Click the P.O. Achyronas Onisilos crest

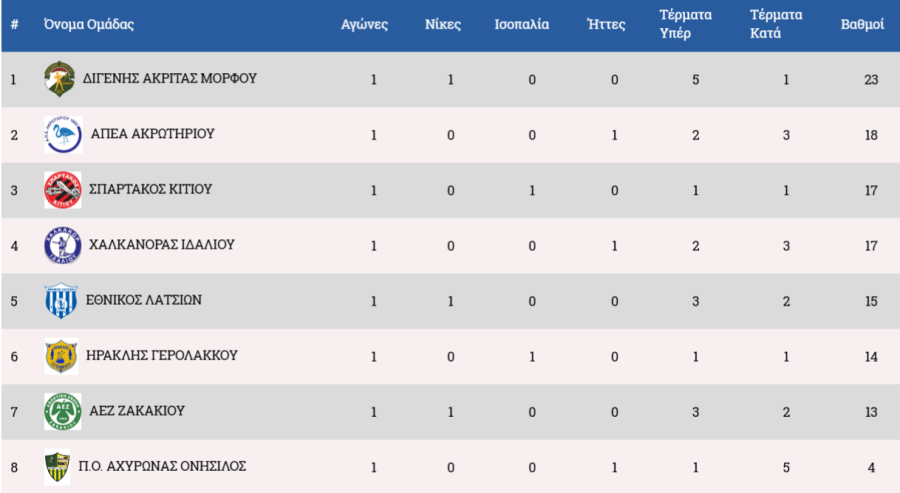58,467
